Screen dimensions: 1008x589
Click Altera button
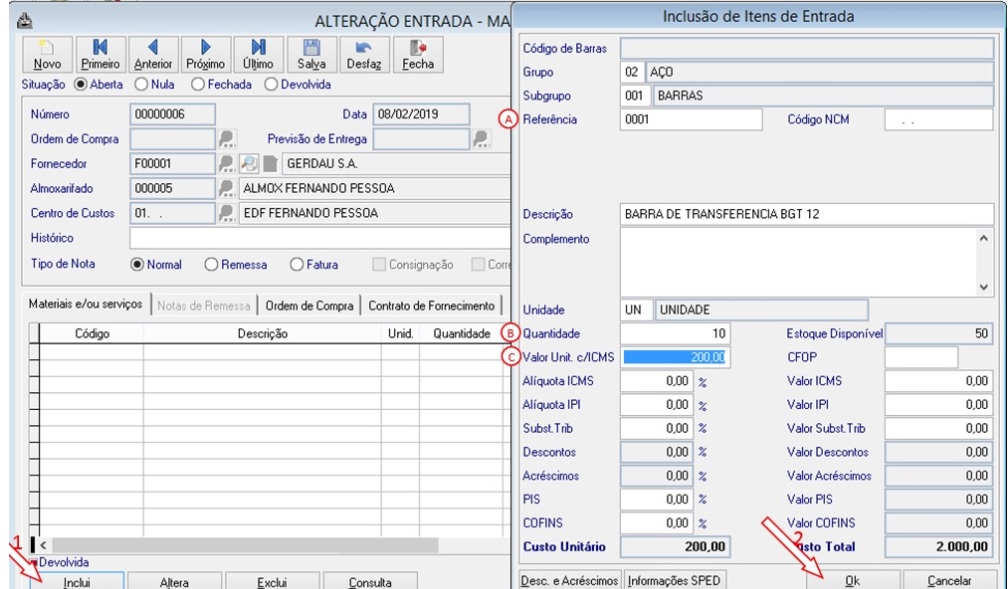tap(174, 581)
